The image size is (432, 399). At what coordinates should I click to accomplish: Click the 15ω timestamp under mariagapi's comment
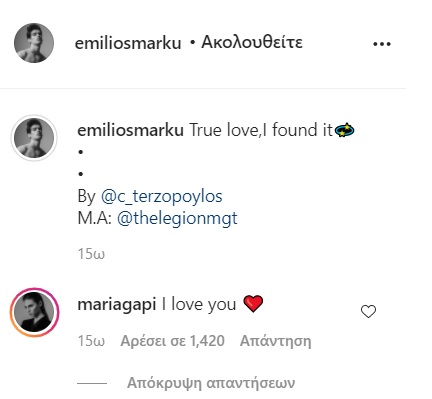coord(91,341)
